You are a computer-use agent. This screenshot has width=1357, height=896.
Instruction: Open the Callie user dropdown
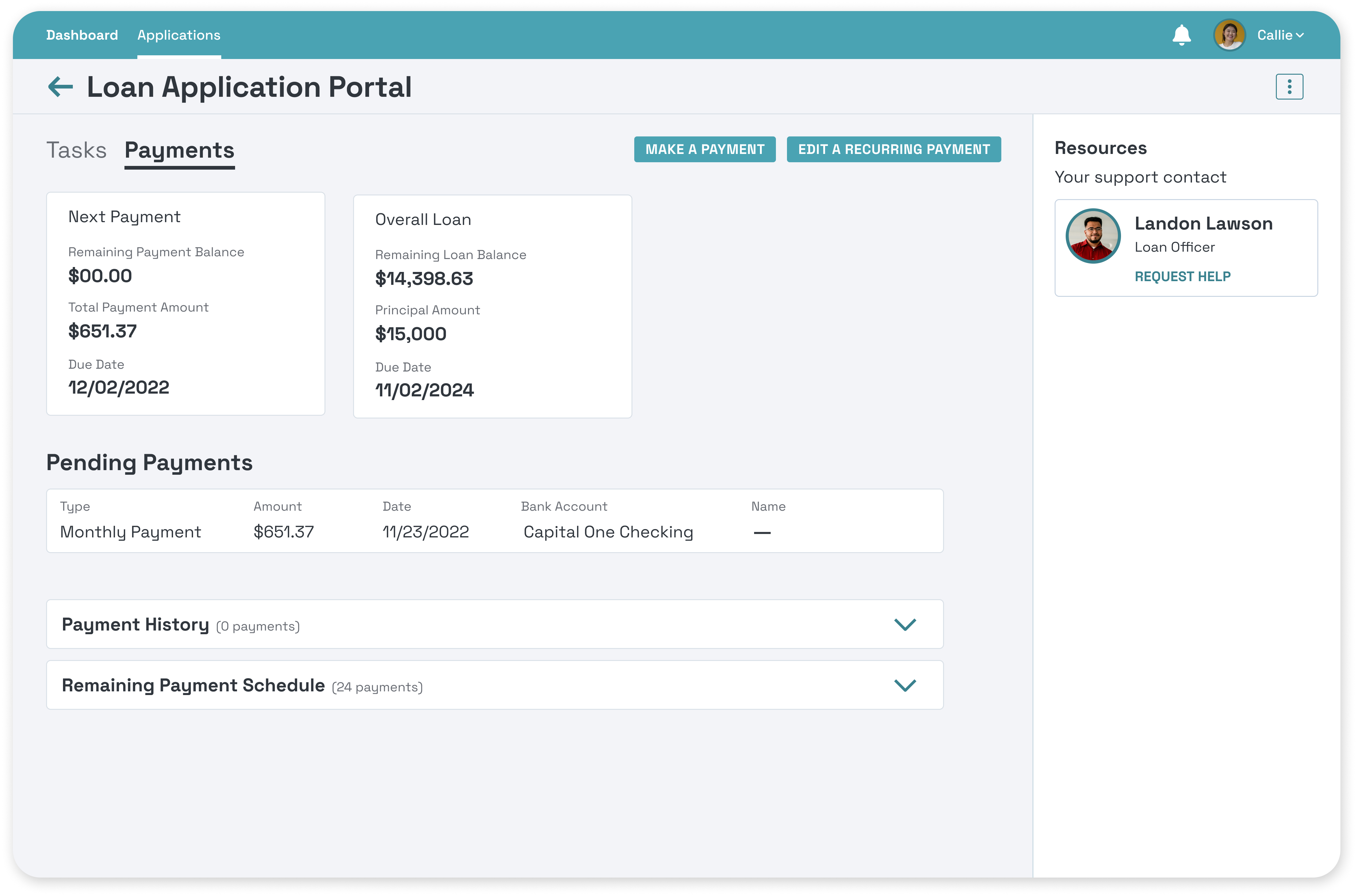pos(1280,35)
